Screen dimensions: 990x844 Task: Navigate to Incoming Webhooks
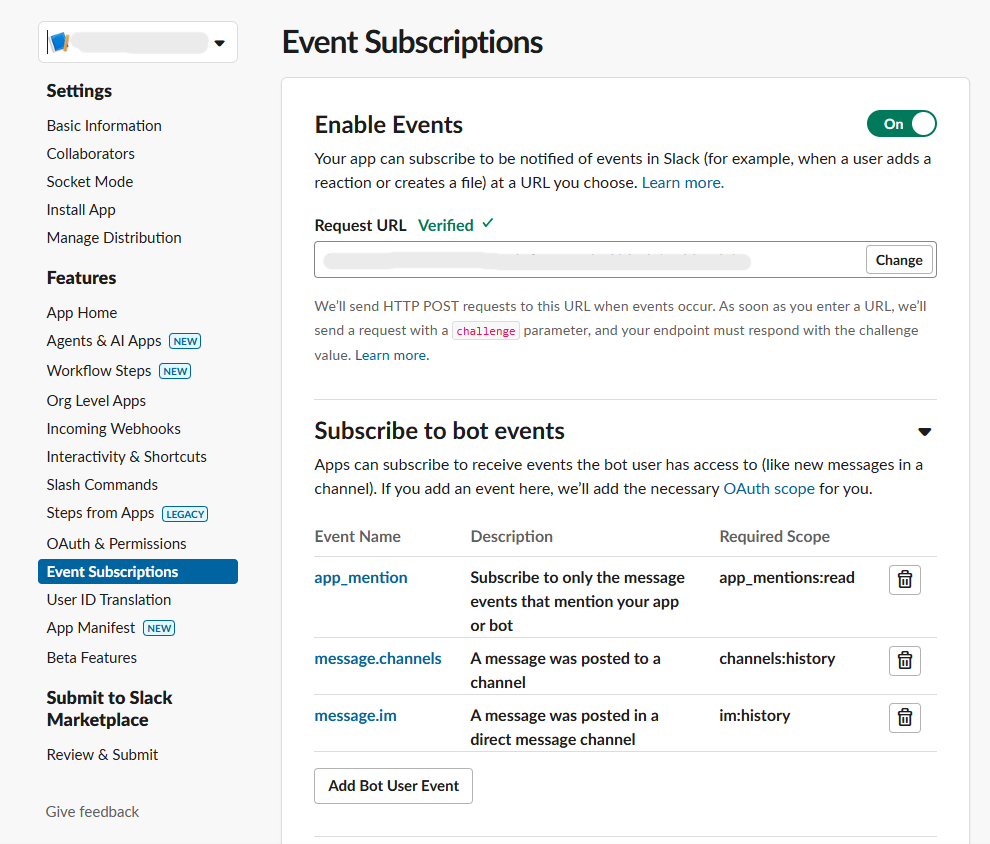click(113, 428)
